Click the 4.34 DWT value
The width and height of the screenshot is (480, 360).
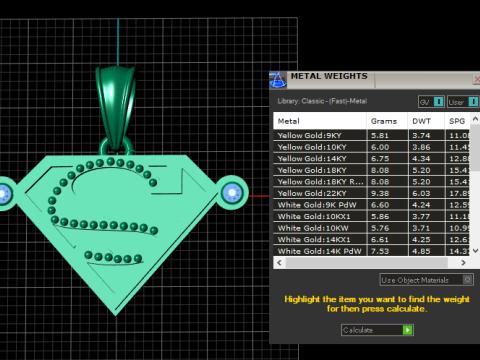tap(421, 159)
